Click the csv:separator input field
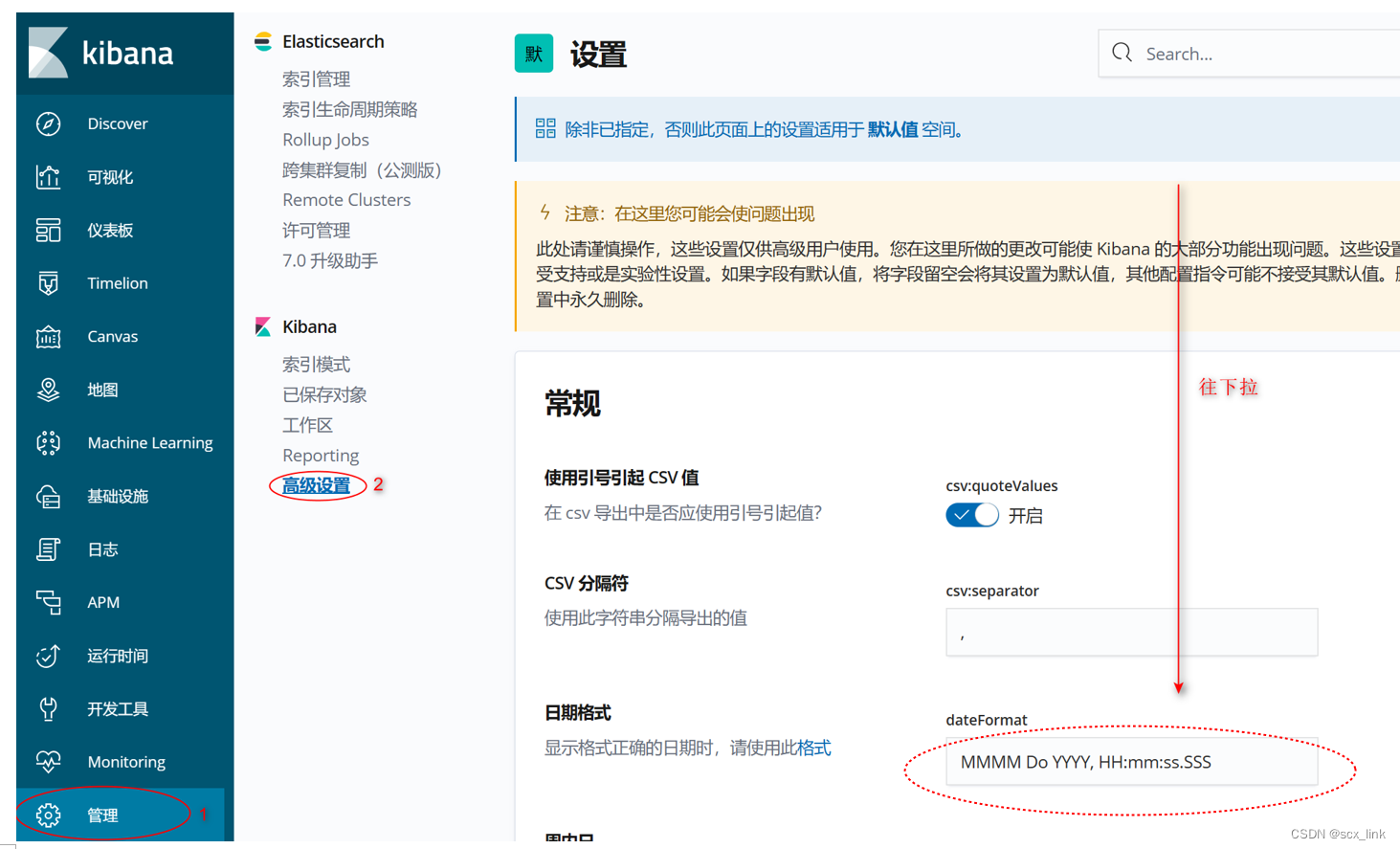Image resolution: width=1400 pixels, height=849 pixels. pyautogui.click(x=1132, y=633)
